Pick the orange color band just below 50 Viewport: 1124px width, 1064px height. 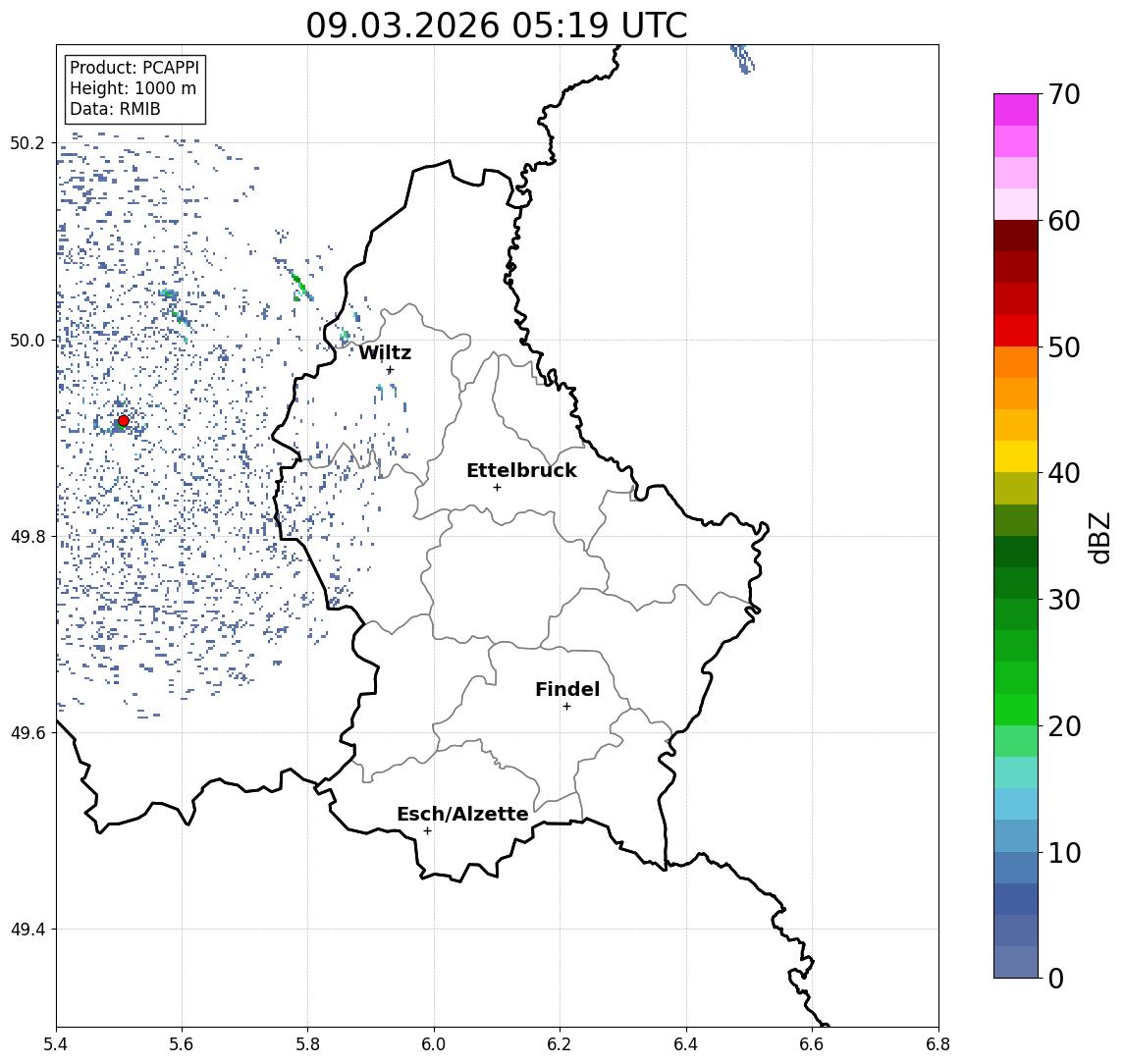pos(1016,362)
